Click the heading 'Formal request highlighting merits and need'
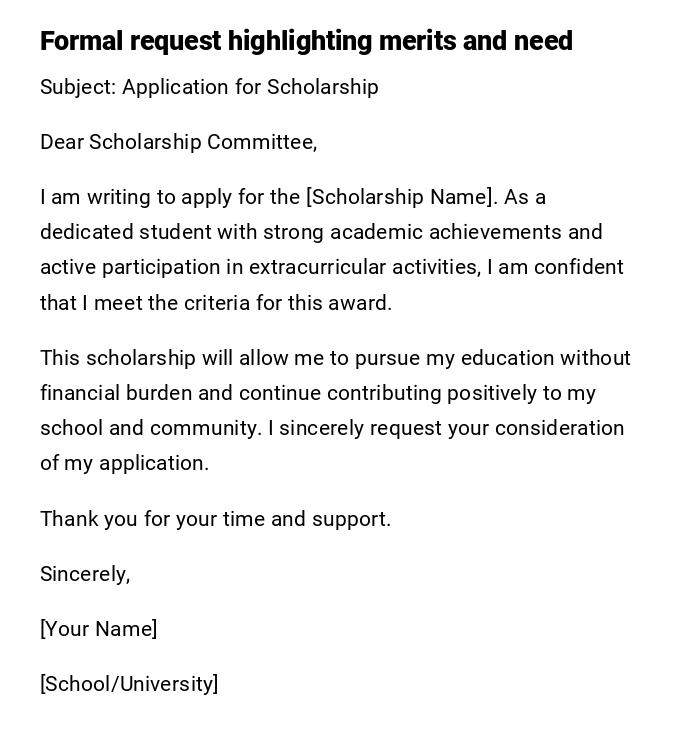Image resolution: width=700 pixels, height=746 pixels. click(306, 41)
